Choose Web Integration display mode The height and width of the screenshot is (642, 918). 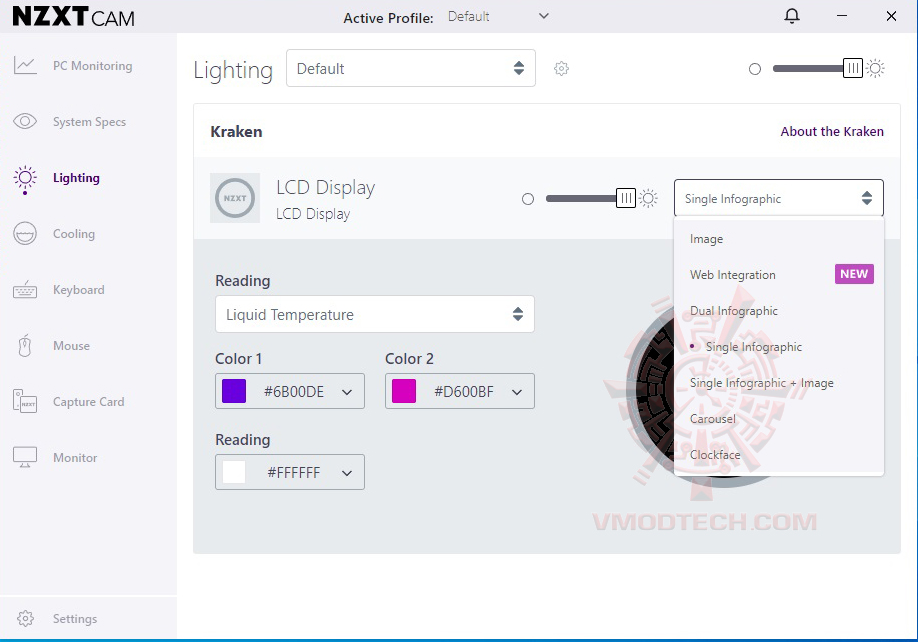[779, 274]
